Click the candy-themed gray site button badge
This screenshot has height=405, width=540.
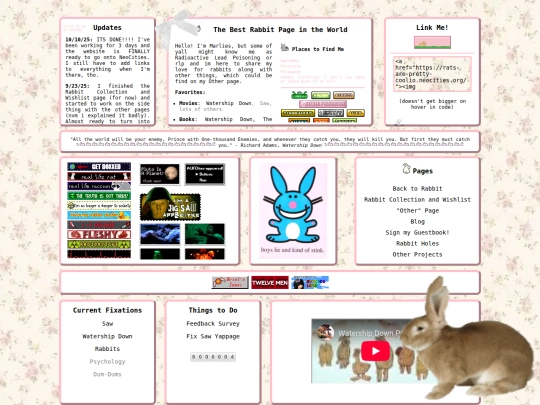[x=230, y=282]
